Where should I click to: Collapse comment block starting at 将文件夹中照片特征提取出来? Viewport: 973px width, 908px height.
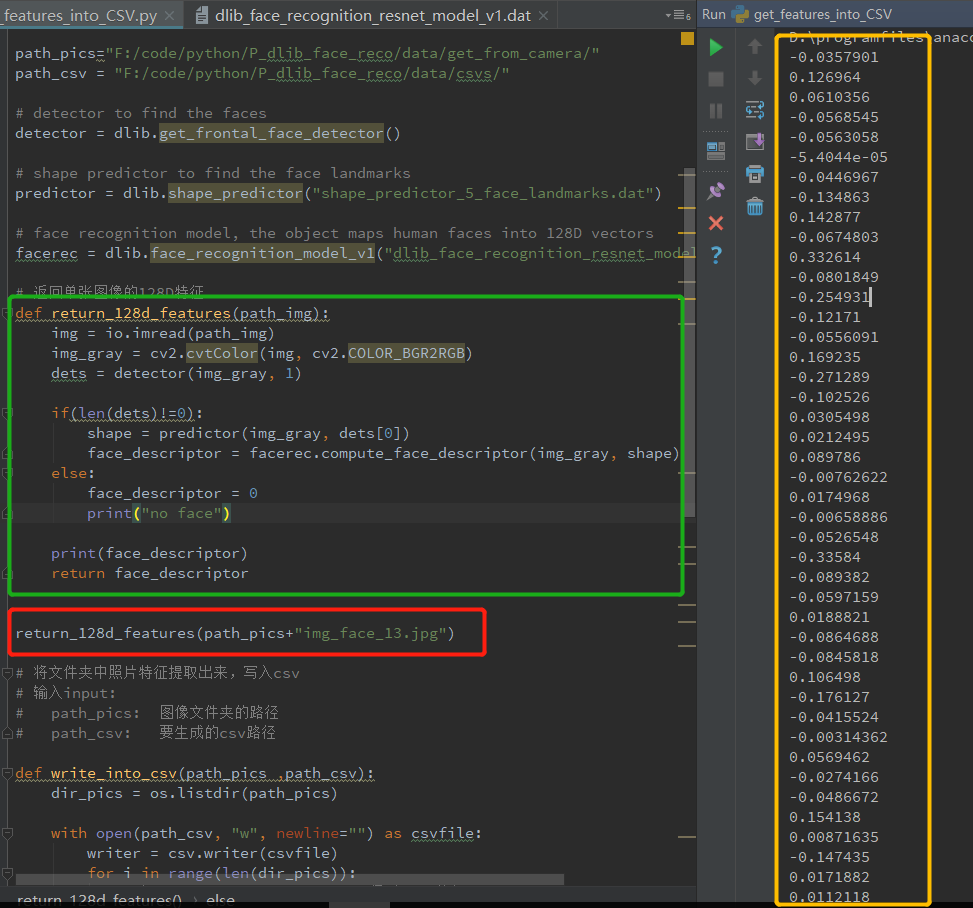pyautogui.click(x=7, y=673)
